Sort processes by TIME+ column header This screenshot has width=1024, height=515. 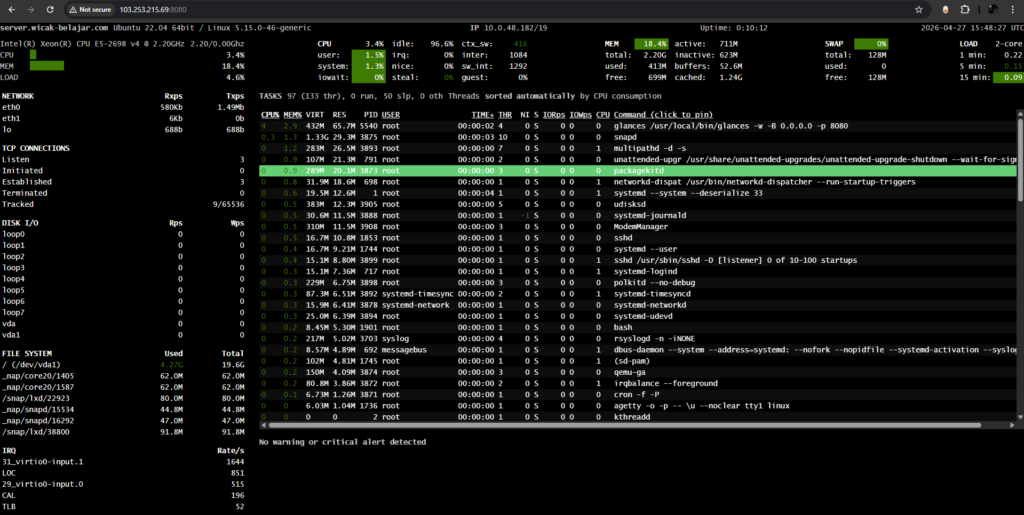[483, 115]
